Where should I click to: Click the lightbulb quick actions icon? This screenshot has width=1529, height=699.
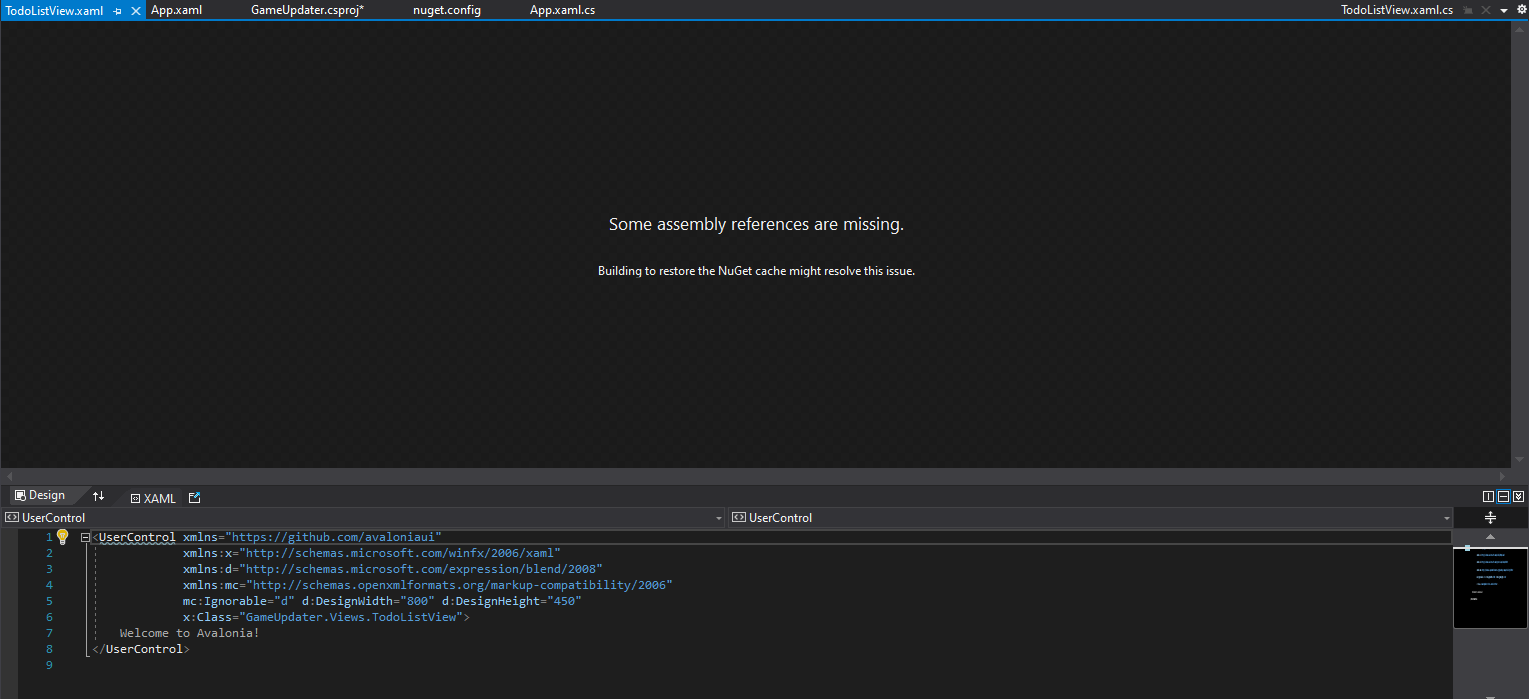[x=62, y=536]
